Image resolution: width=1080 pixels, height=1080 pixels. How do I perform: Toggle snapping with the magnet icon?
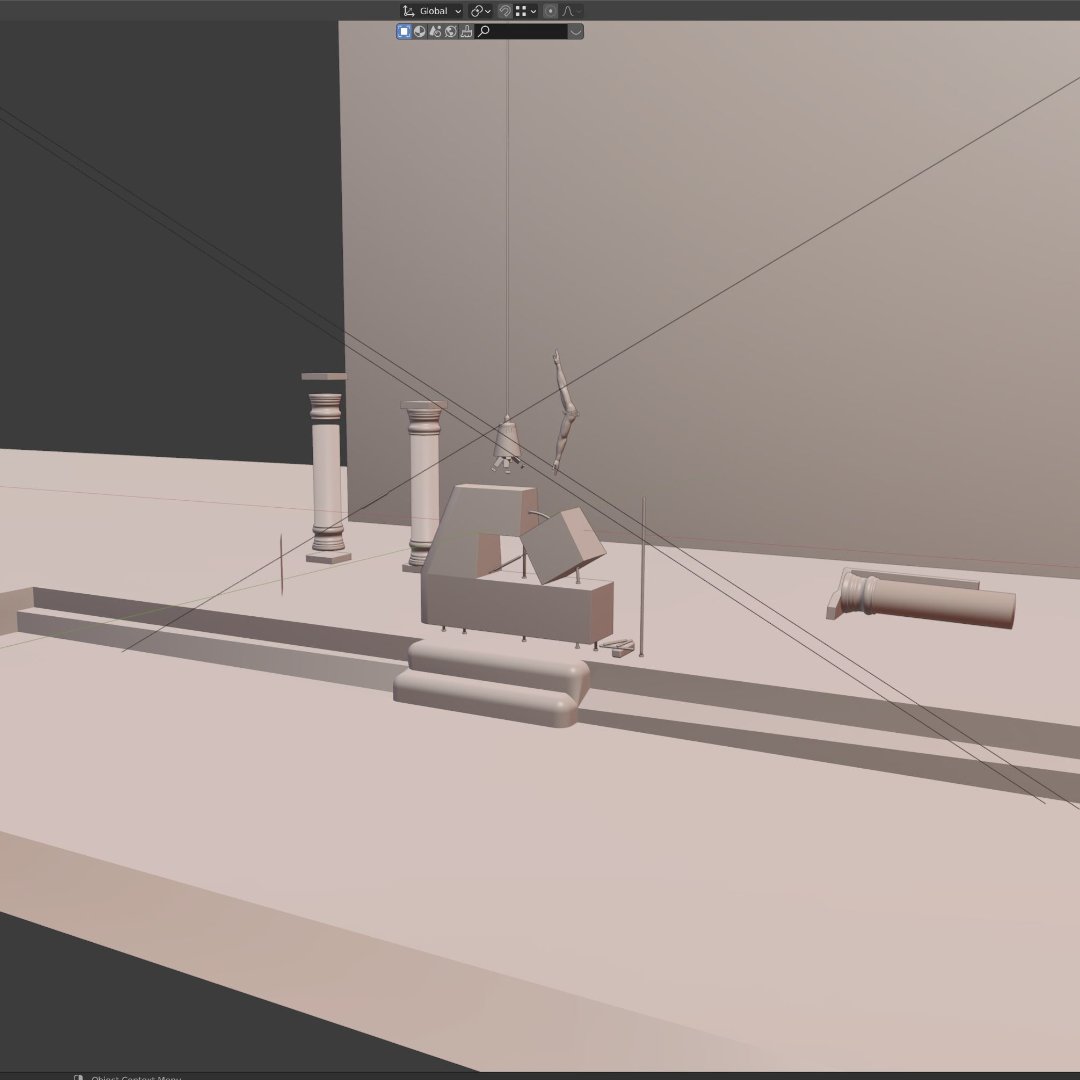pyautogui.click(x=505, y=11)
